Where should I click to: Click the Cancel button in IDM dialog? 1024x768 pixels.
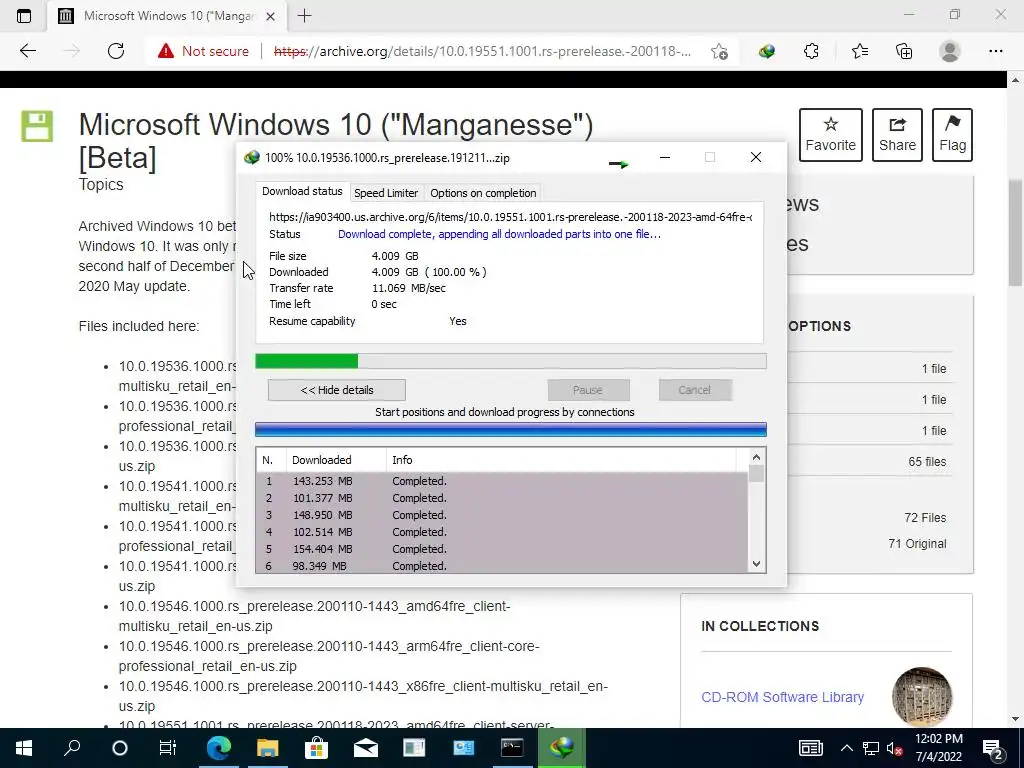click(x=694, y=390)
